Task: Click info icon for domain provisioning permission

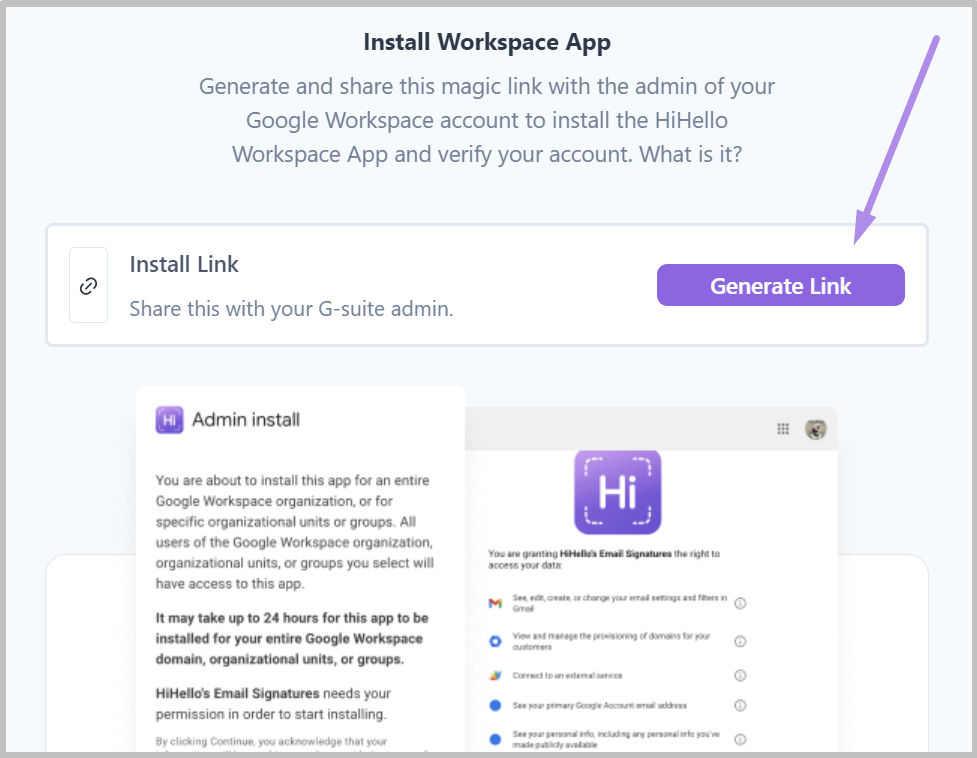Action: (x=740, y=642)
